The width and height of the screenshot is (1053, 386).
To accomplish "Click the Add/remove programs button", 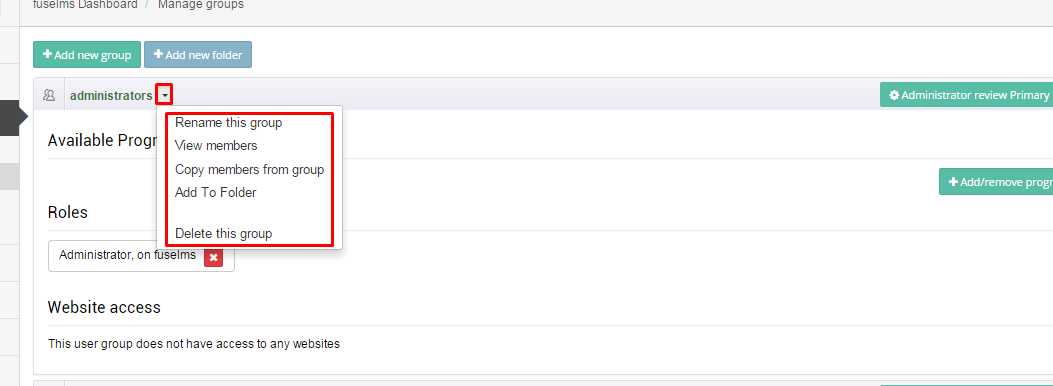I will point(996,181).
